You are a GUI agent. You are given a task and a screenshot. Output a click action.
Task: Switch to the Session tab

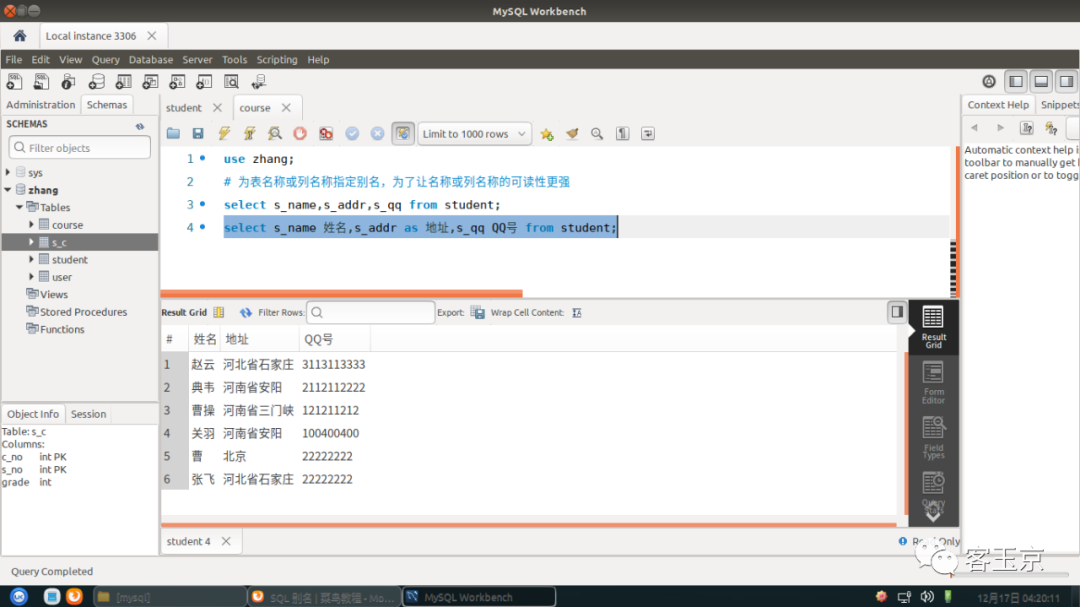pos(88,414)
